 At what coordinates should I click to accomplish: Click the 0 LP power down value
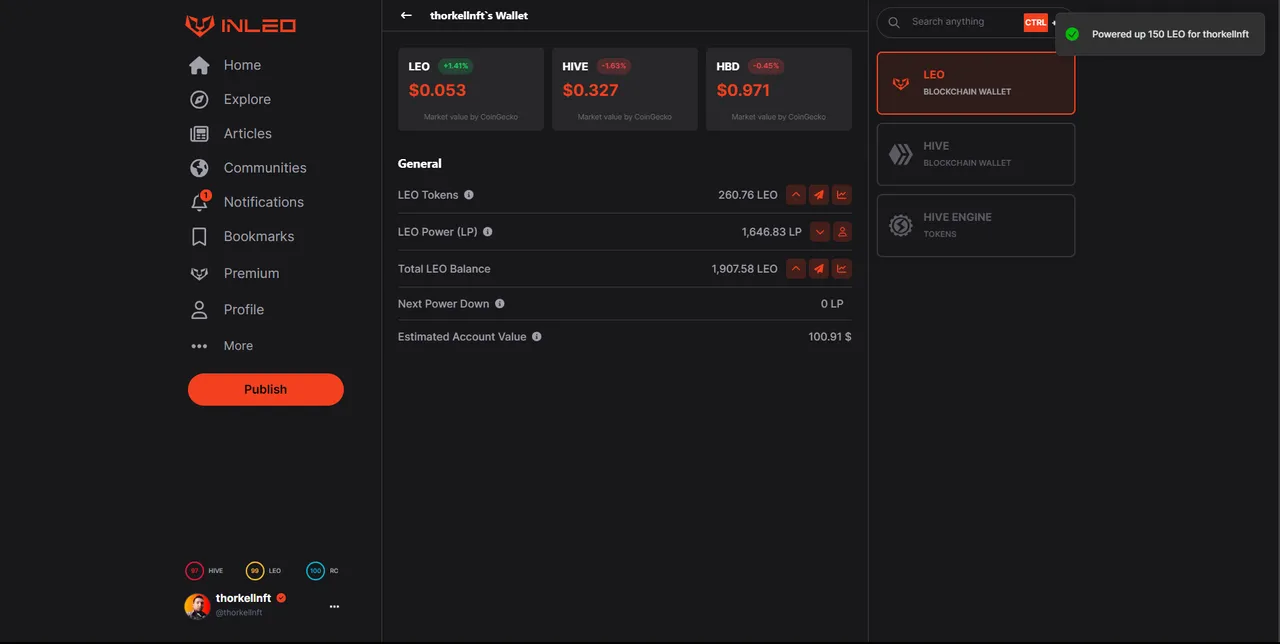tap(833, 304)
